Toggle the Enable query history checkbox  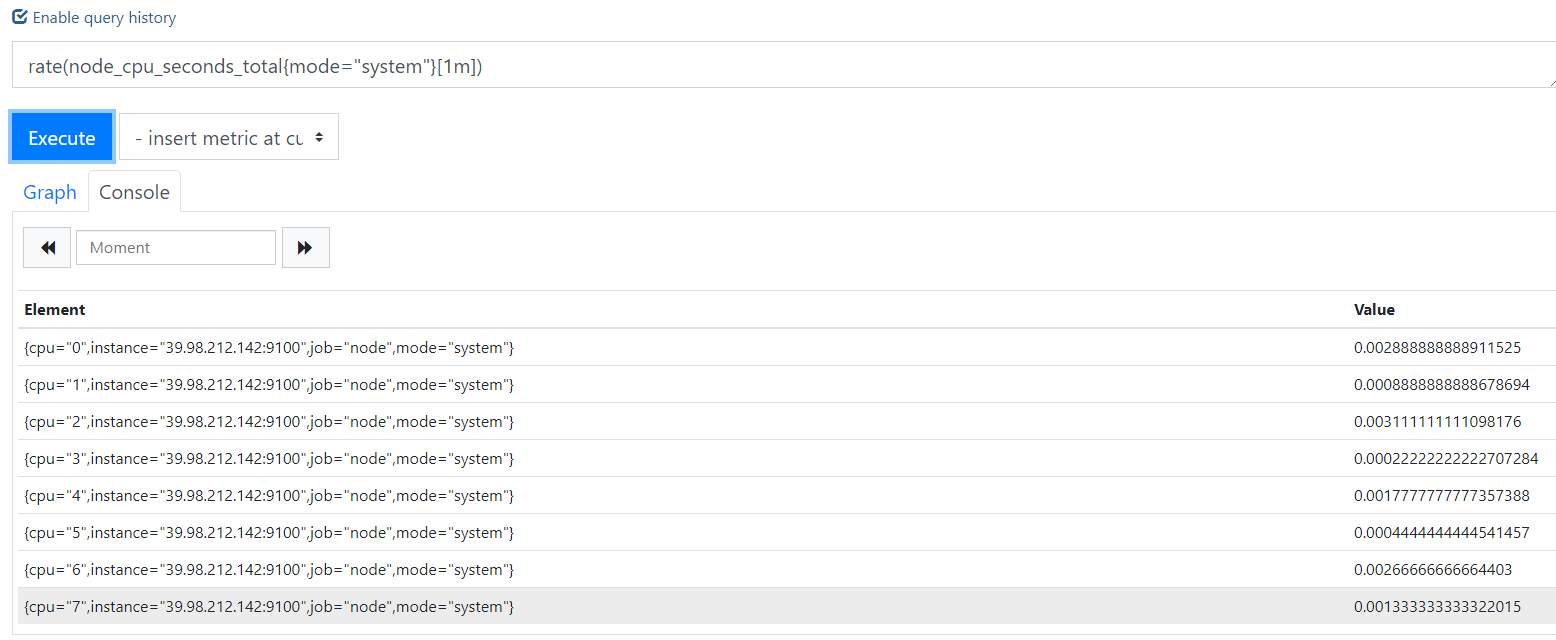tap(20, 17)
